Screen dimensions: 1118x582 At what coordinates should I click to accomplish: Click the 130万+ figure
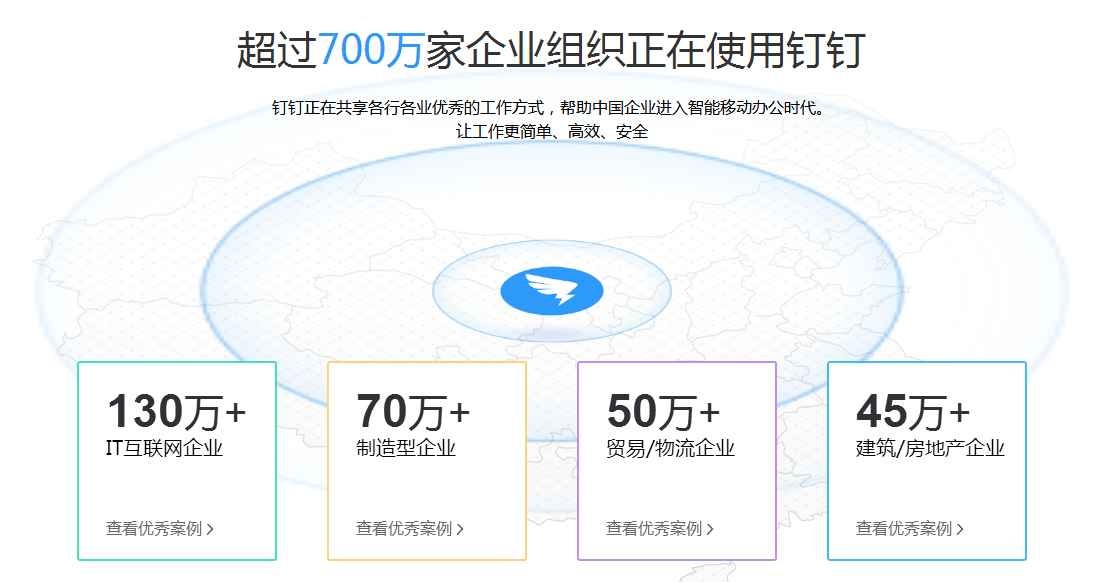tap(177, 412)
